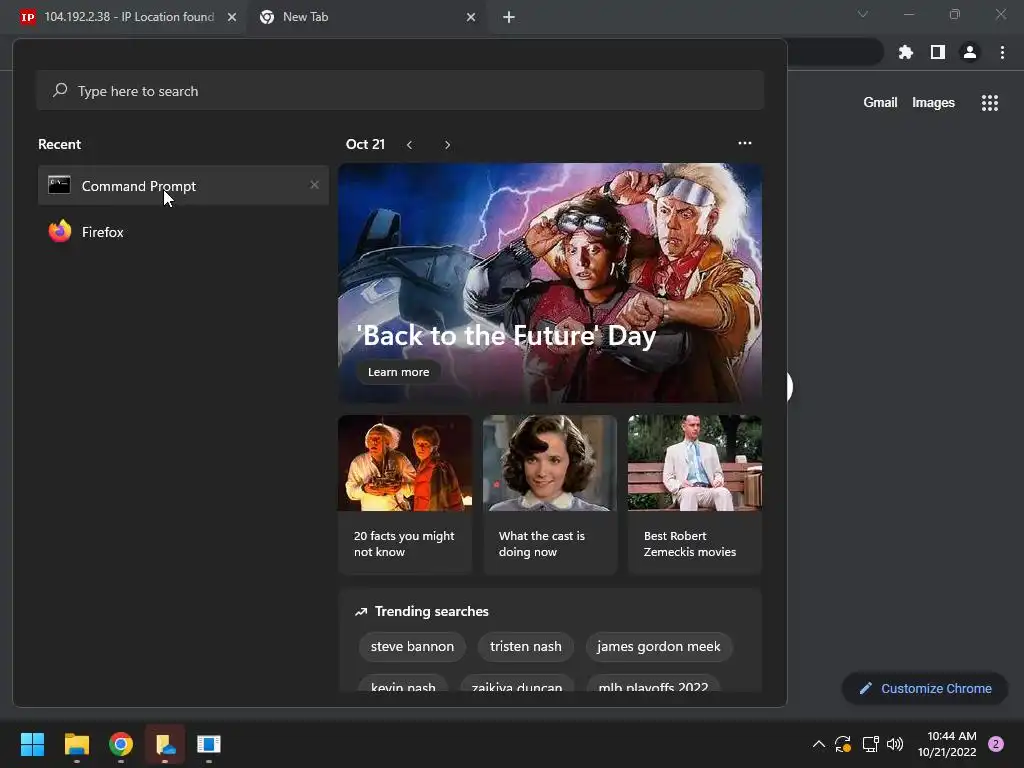This screenshot has width=1024, height=768.
Task: Open the Chrome profile avatar icon
Action: tap(970, 52)
